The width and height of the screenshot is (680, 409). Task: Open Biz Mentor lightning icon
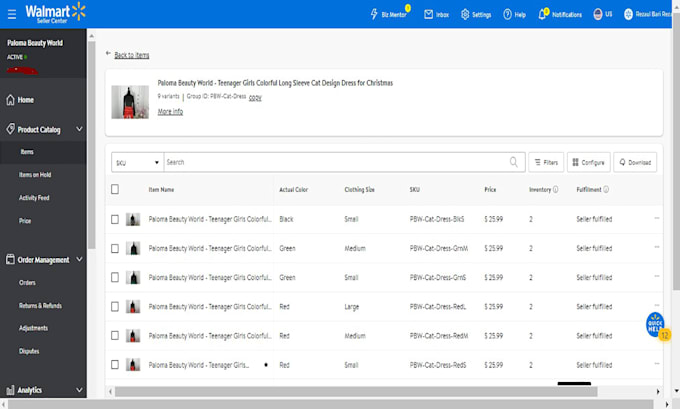pyautogui.click(x=374, y=14)
